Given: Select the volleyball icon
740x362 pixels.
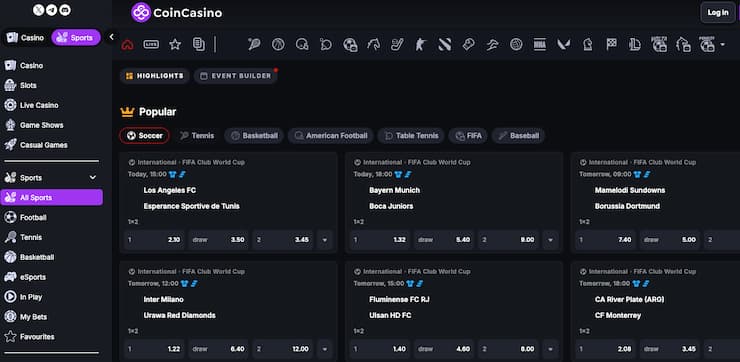Looking at the screenshot, I should click(x=516, y=44).
